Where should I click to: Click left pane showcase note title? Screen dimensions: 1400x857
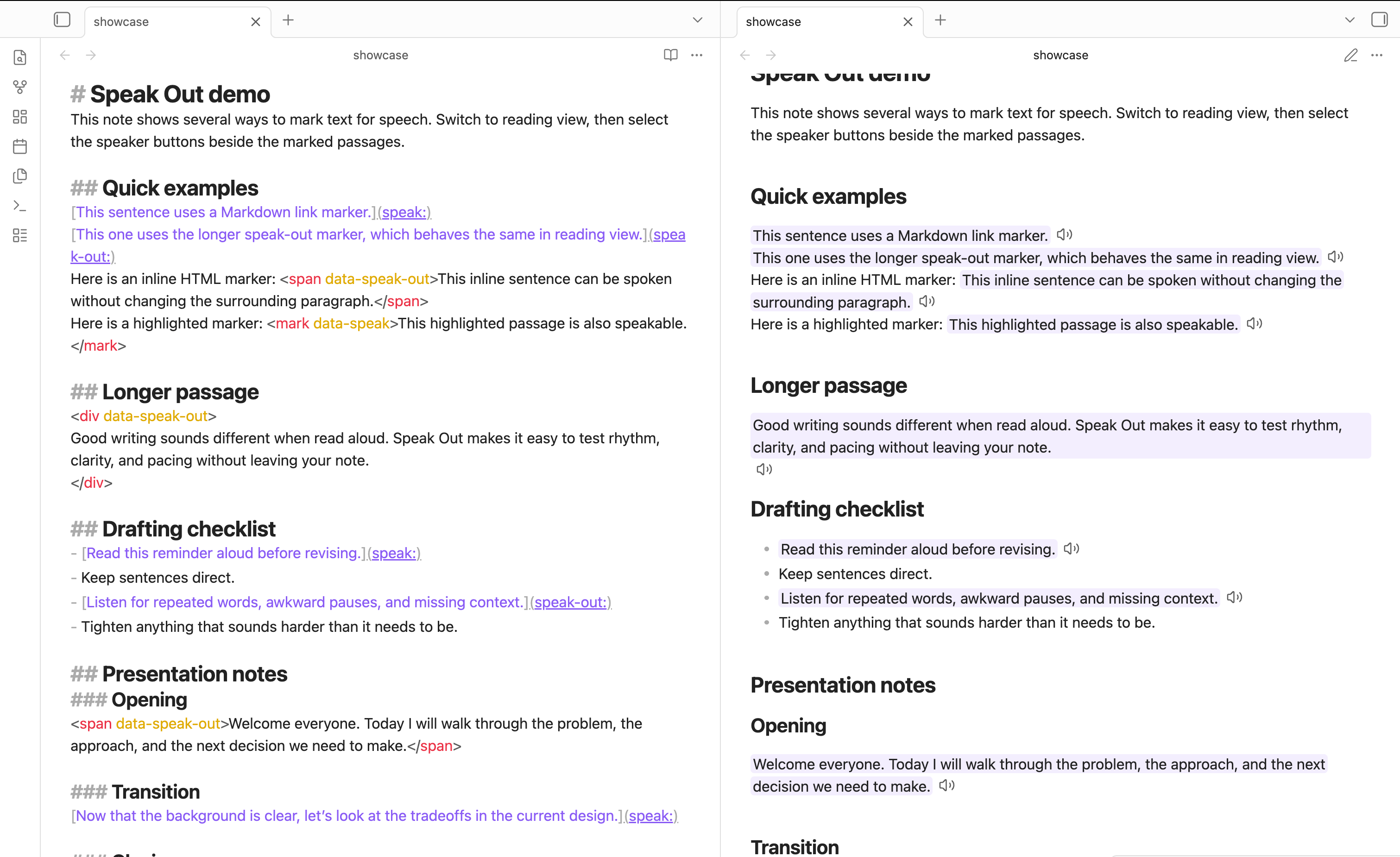point(381,55)
